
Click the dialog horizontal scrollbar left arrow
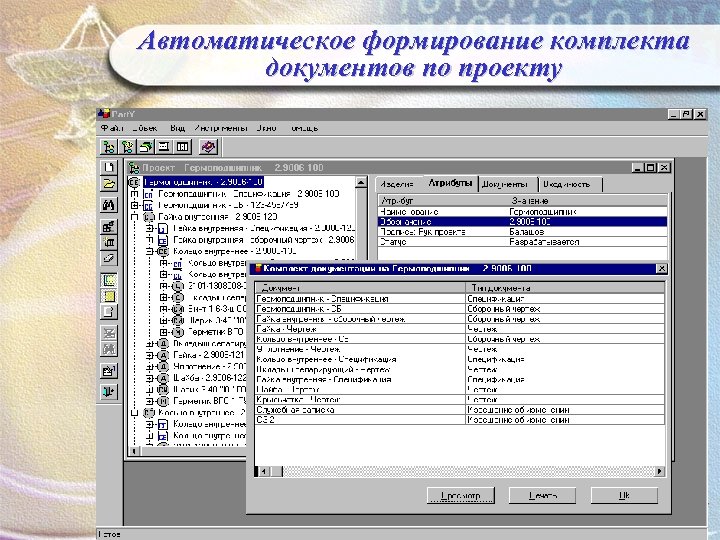coord(264,471)
